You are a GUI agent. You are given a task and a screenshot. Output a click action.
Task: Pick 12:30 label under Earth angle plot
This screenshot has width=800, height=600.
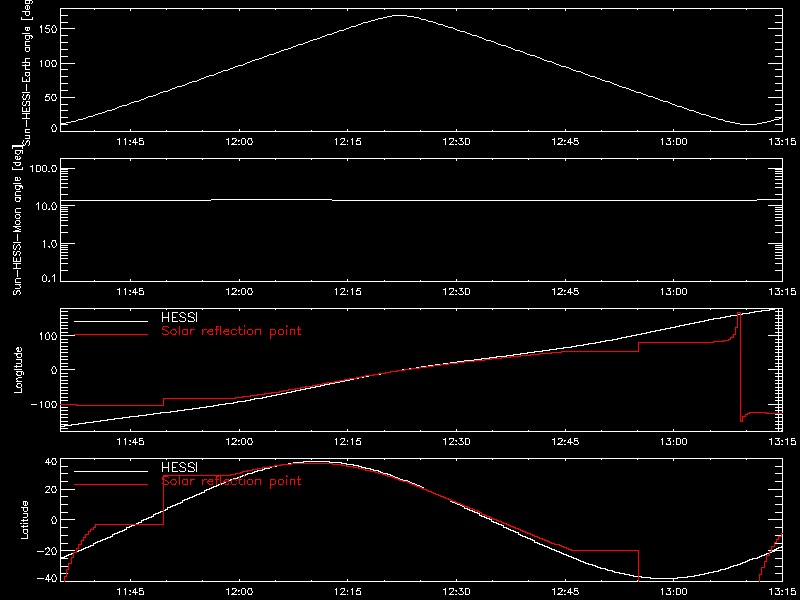click(457, 142)
